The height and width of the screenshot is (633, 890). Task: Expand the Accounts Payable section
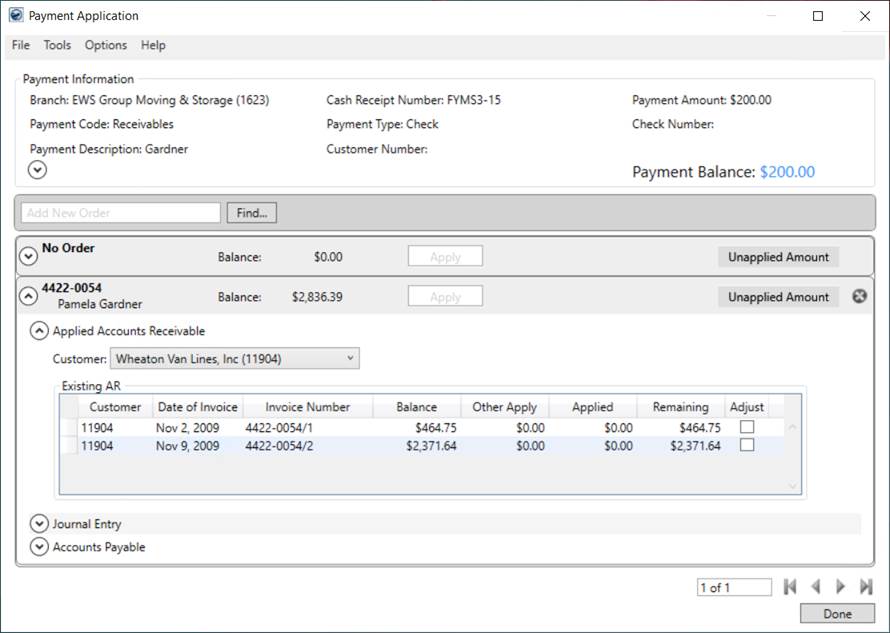point(39,547)
